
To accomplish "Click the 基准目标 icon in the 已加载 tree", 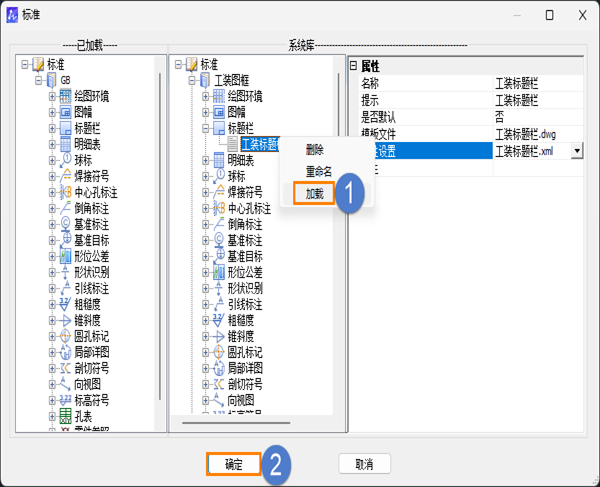I will (65, 240).
